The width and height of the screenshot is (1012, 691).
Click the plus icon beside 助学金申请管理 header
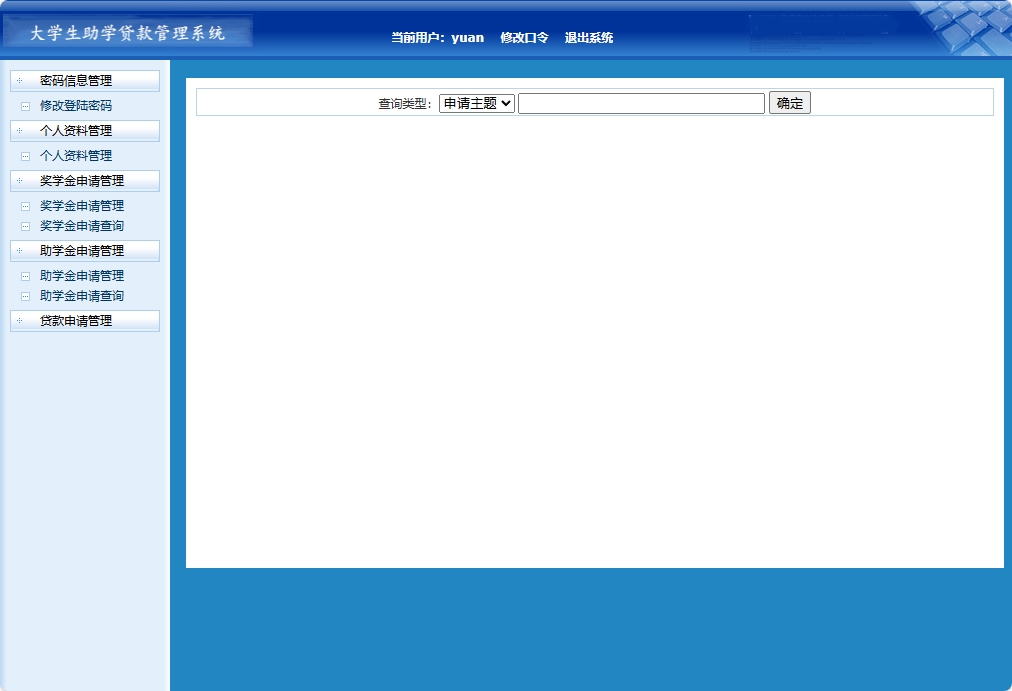[x=19, y=251]
